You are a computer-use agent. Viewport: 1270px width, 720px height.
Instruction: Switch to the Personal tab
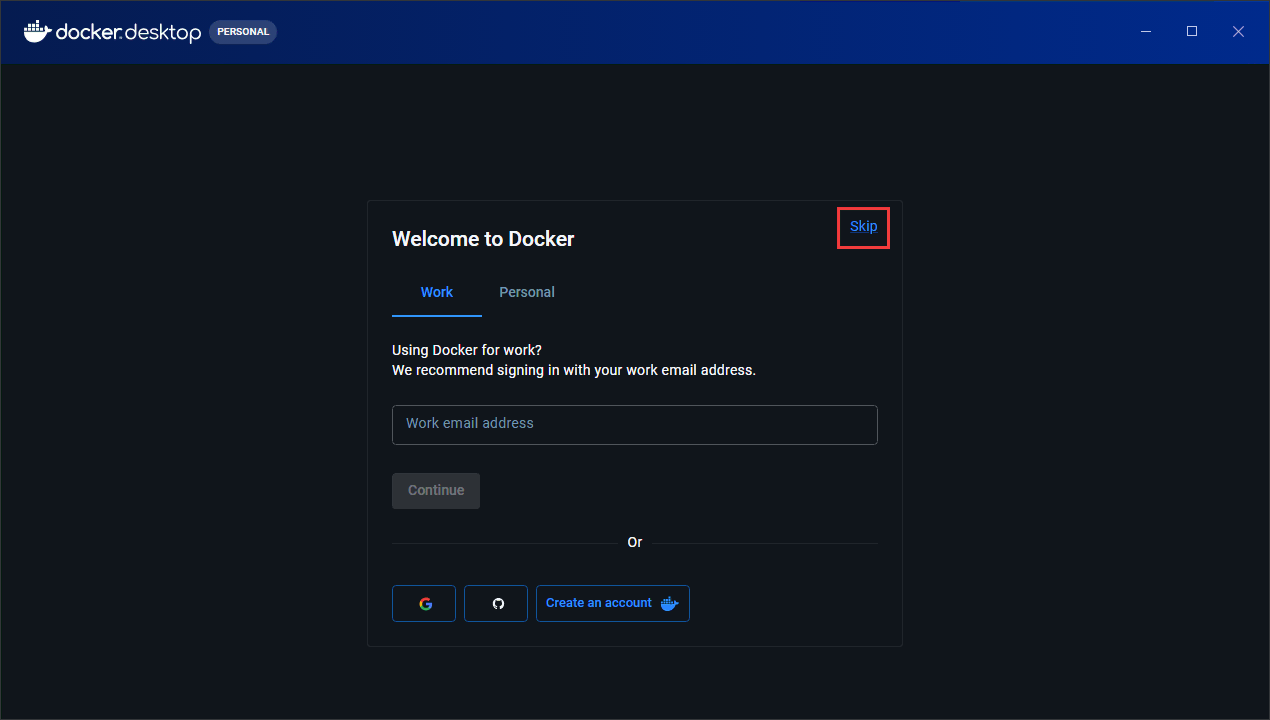click(527, 292)
